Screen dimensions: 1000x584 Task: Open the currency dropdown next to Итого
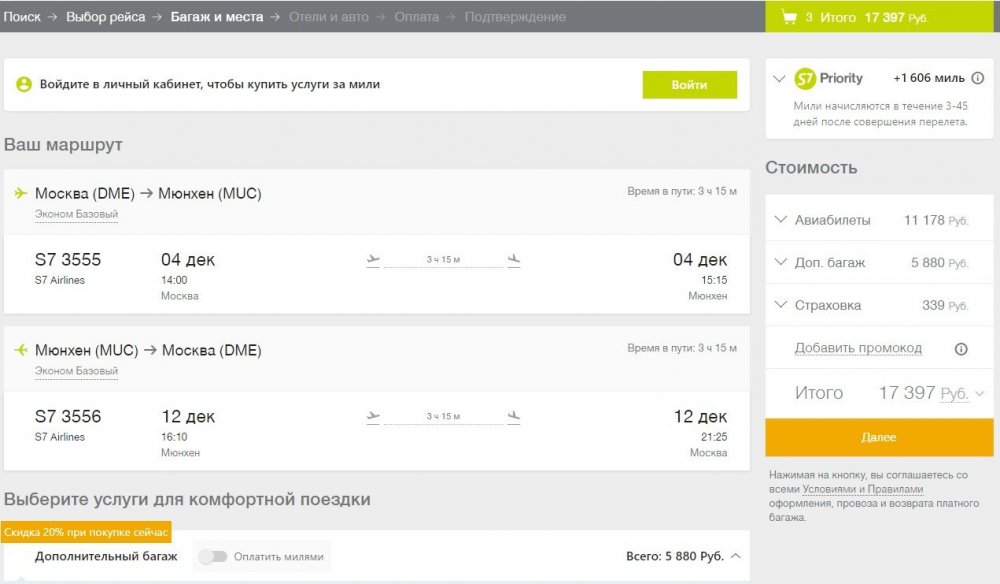pyautogui.click(x=980, y=393)
